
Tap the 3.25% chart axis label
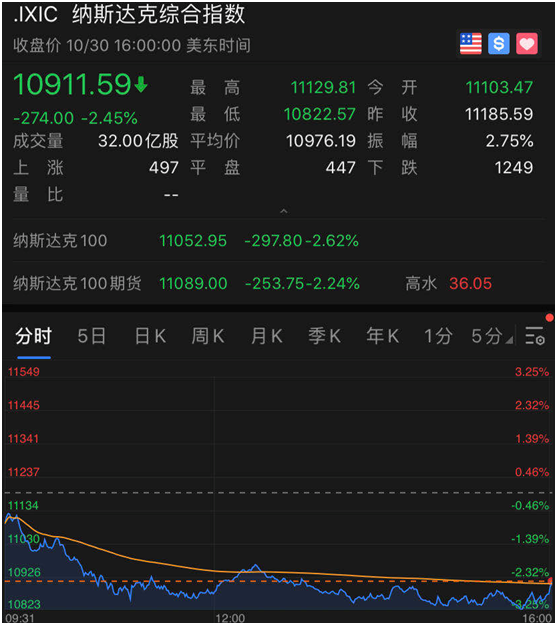[x=531, y=372]
